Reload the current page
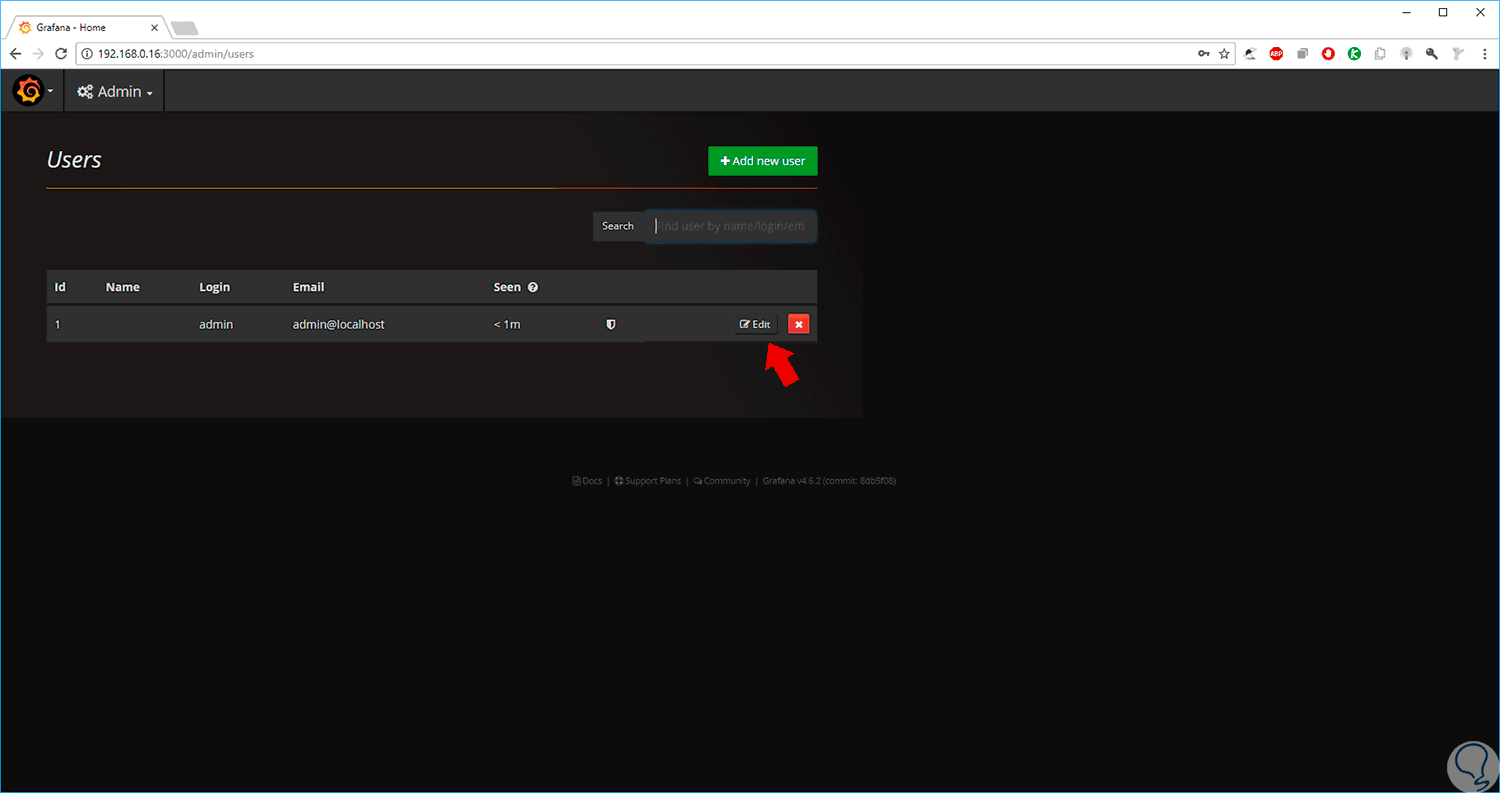 pyautogui.click(x=61, y=54)
